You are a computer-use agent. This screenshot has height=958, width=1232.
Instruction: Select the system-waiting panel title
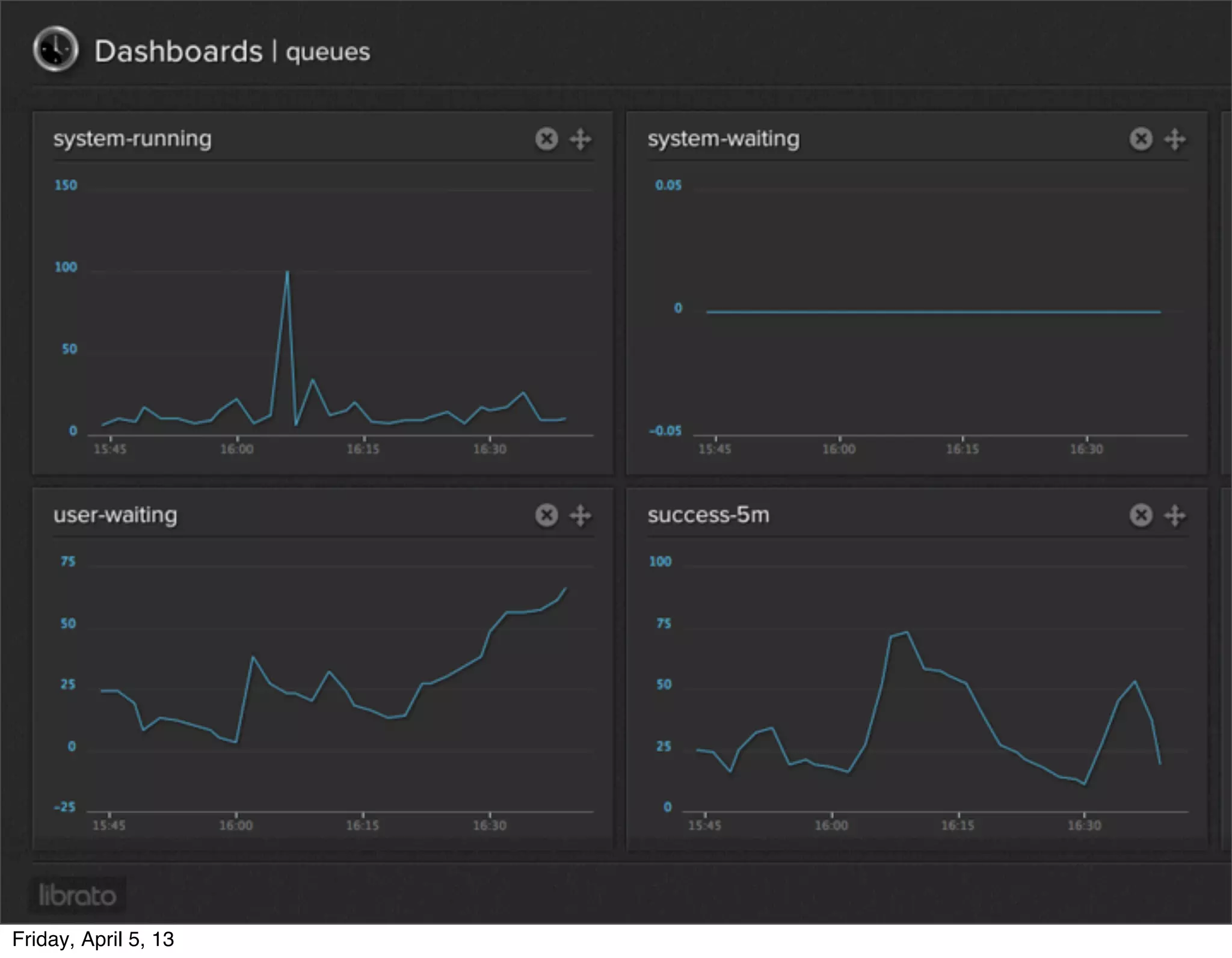pyautogui.click(x=723, y=139)
